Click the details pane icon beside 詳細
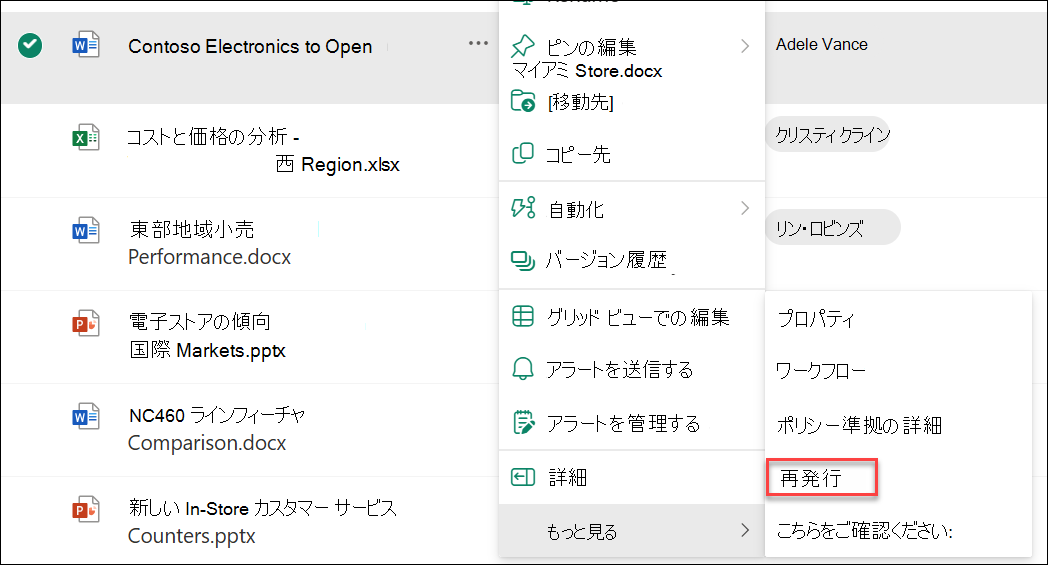Viewport: 1048px width, 565px height. click(x=523, y=477)
